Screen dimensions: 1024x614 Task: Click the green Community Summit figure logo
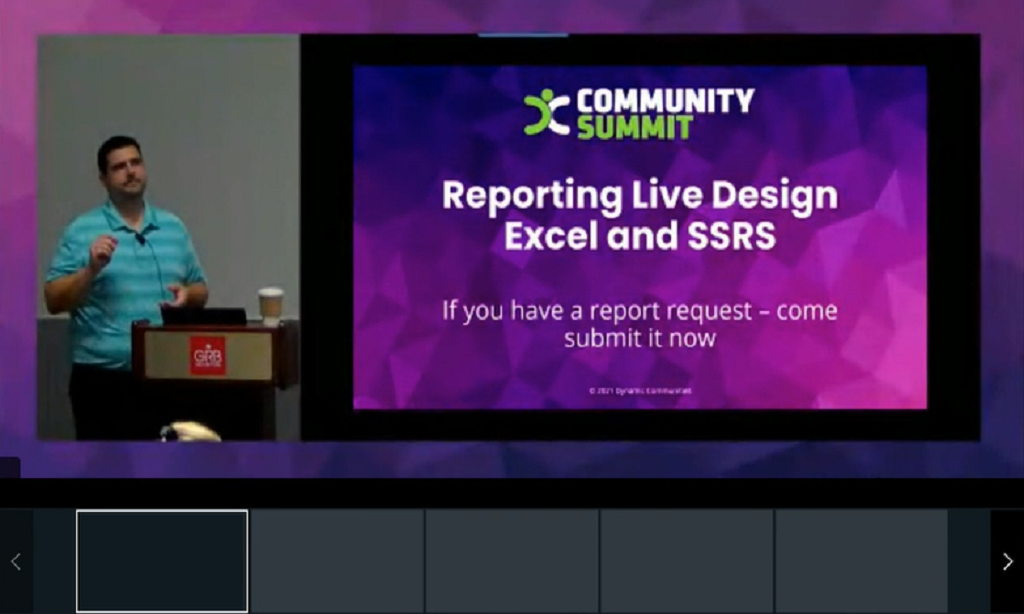click(x=547, y=113)
